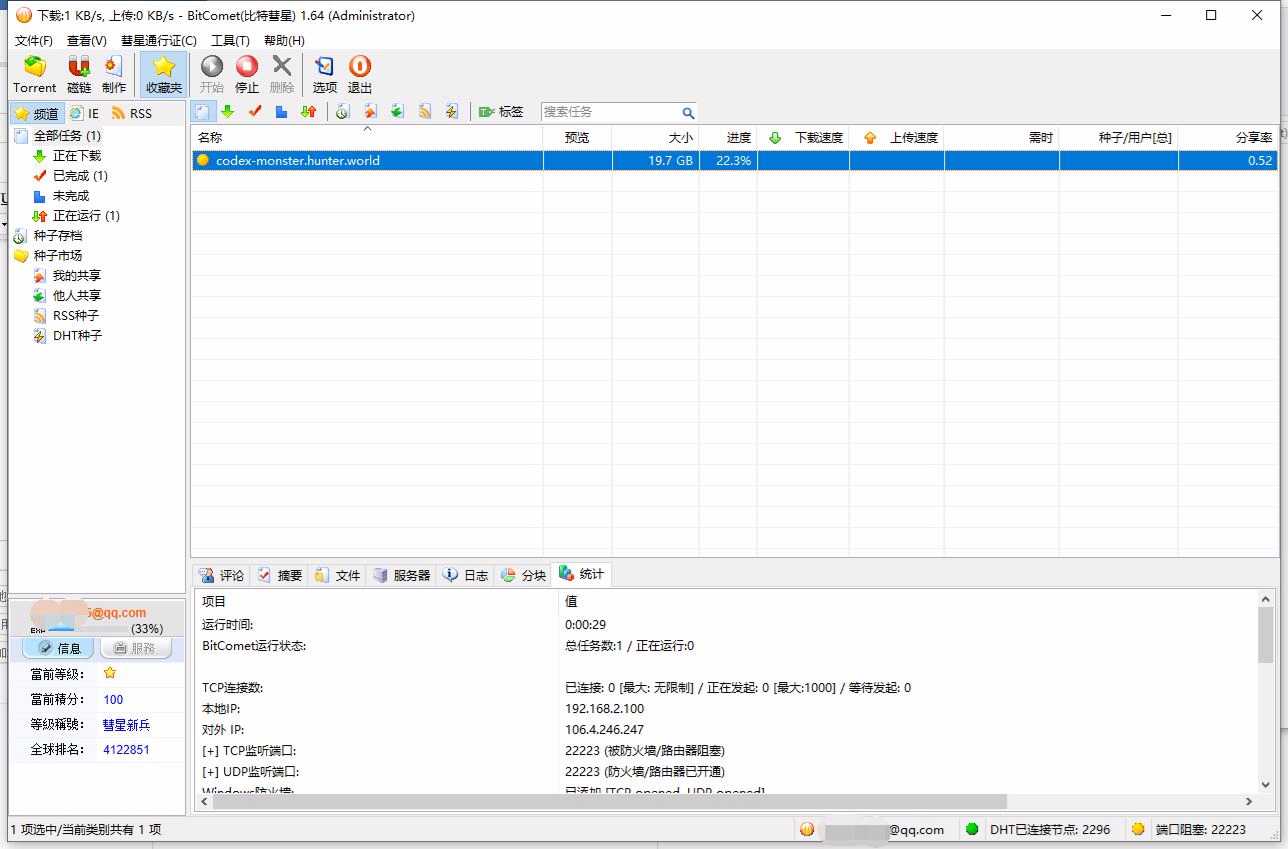
Task: Sort by the 名称 column header
Action: [x=367, y=137]
